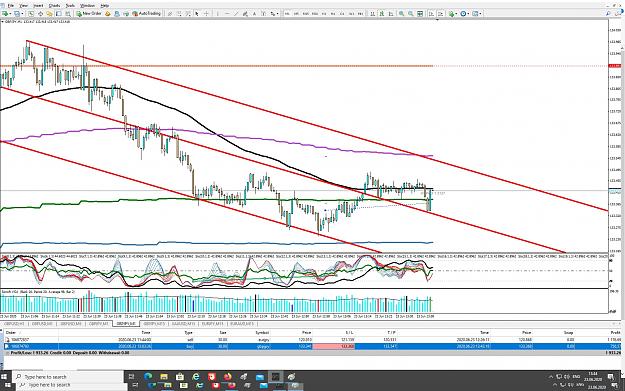Select the M1 timeframe button
This screenshot has height=391, width=625.
coord(287,14)
